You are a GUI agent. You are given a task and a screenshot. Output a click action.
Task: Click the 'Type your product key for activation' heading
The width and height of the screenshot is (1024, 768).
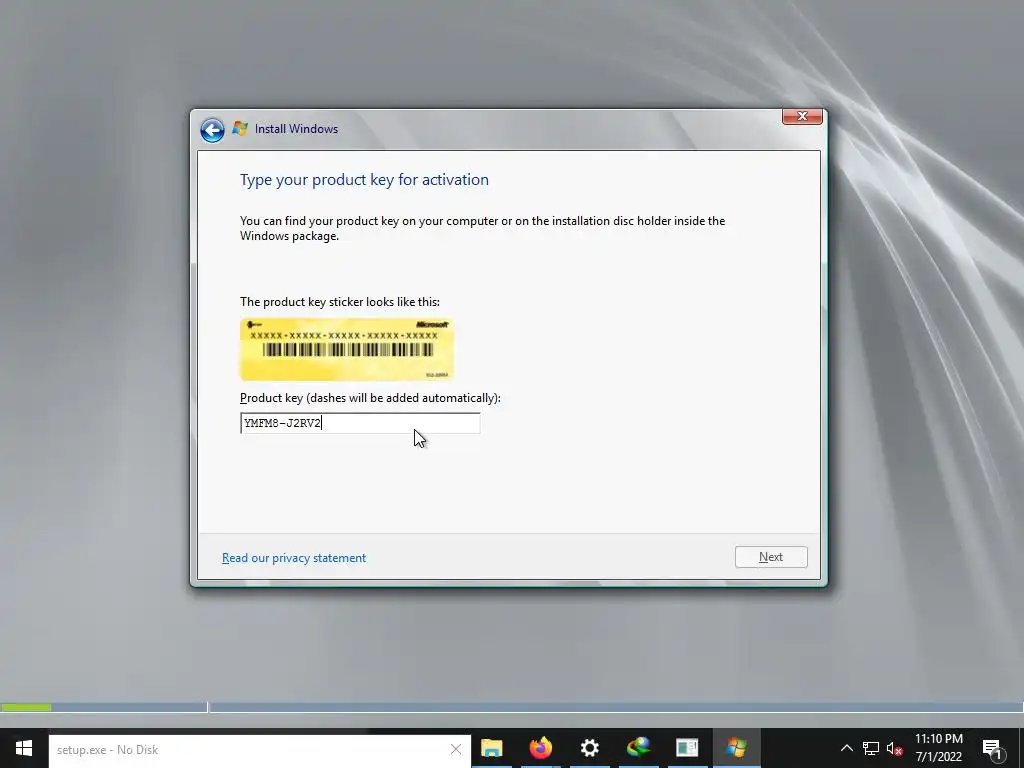tap(364, 180)
